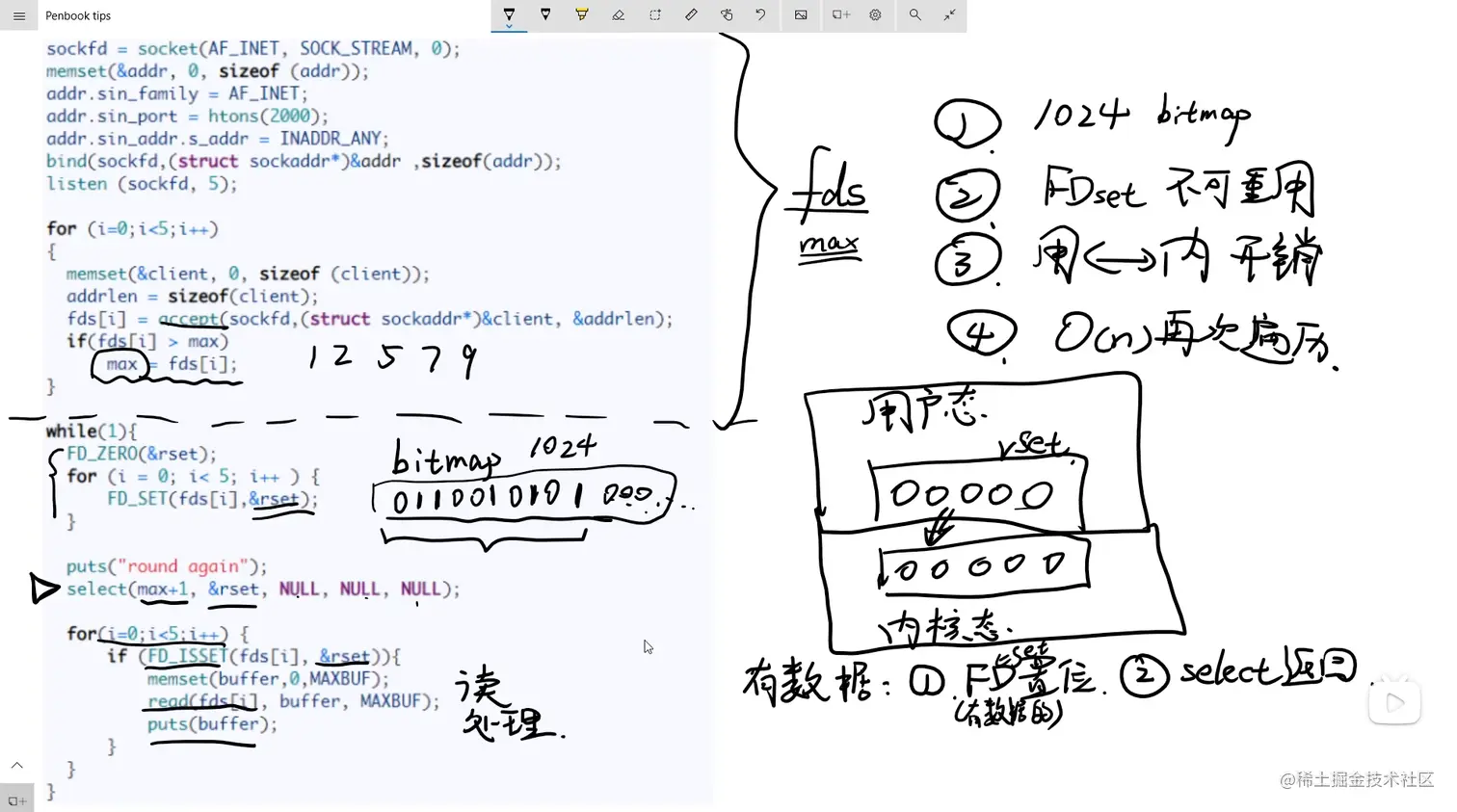Open the Penbook settings gear
Viewport: 1457px width, 812px height.
pyautogui.click(x=875, y=13)
